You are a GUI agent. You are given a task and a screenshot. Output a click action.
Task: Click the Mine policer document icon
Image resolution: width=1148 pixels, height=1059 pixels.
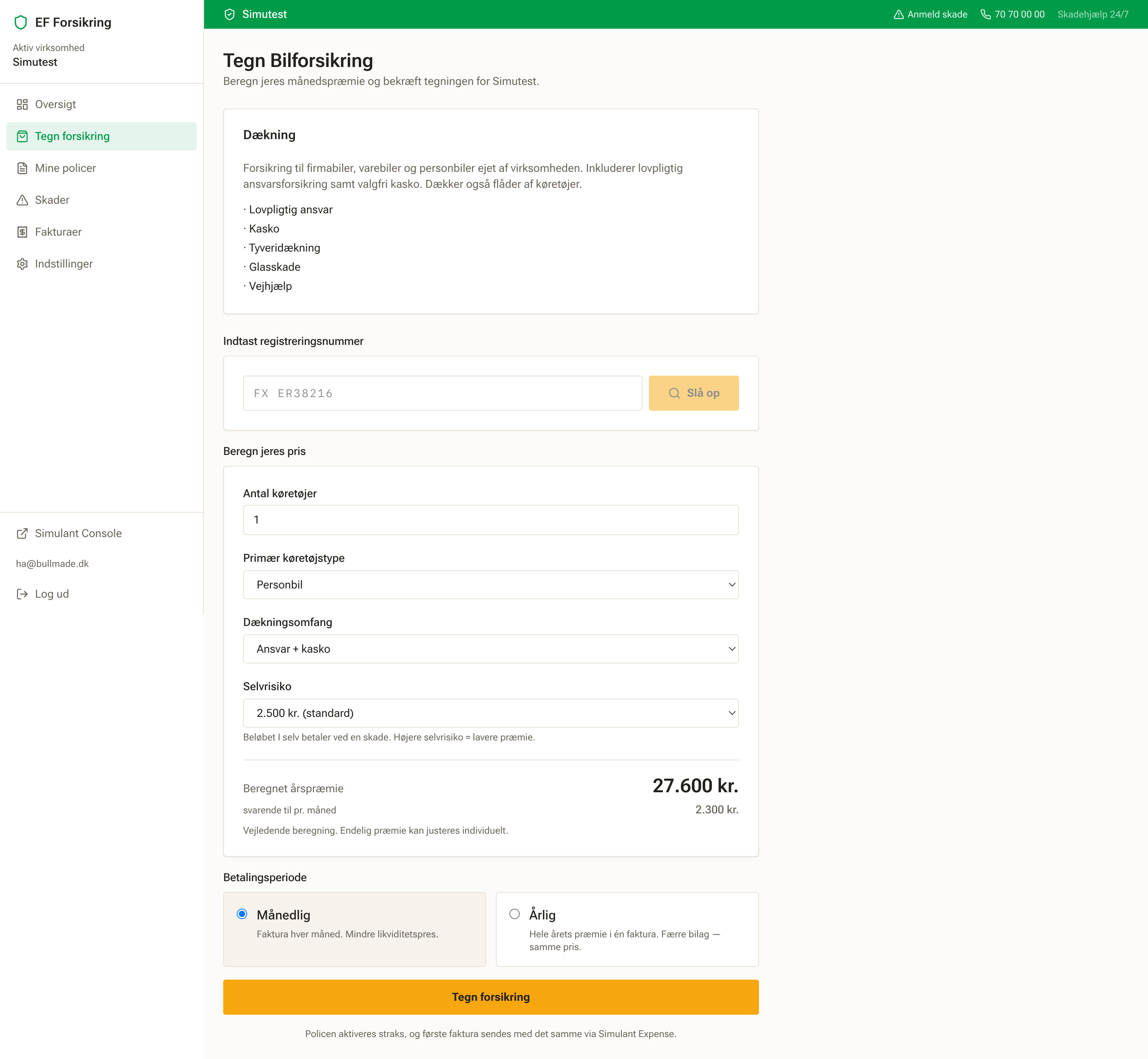pos(22,168)
